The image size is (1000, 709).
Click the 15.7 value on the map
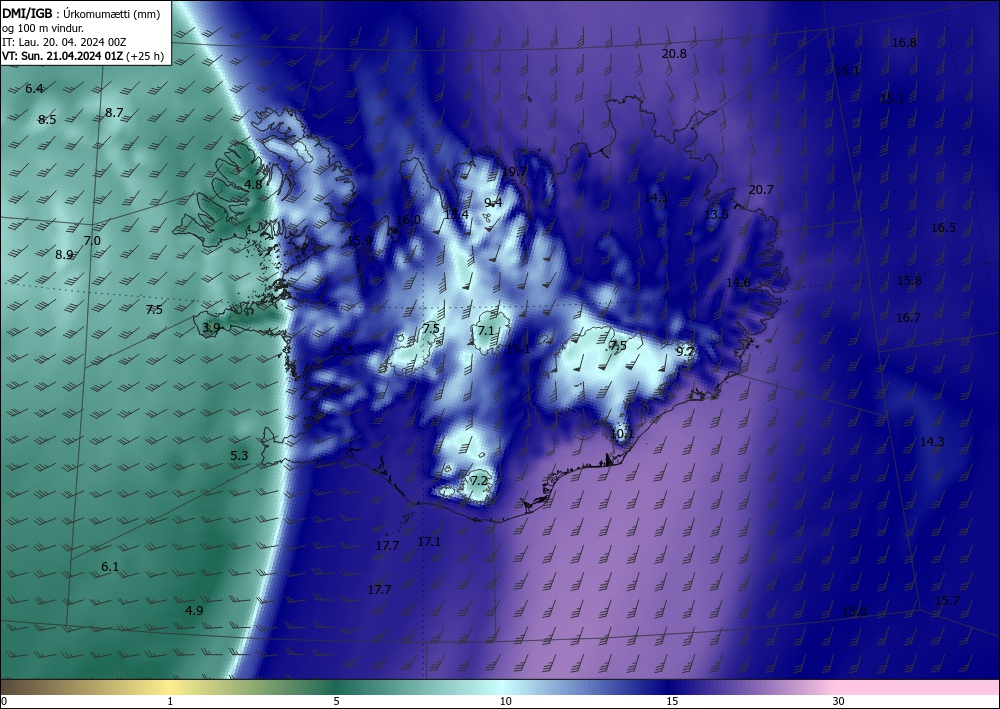(947, 601)
